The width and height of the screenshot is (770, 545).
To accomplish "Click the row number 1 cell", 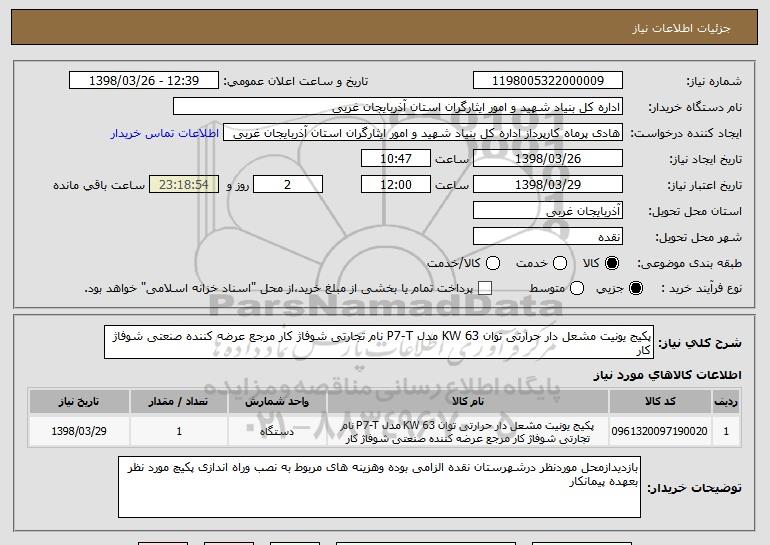I will (x=726, y=431).
